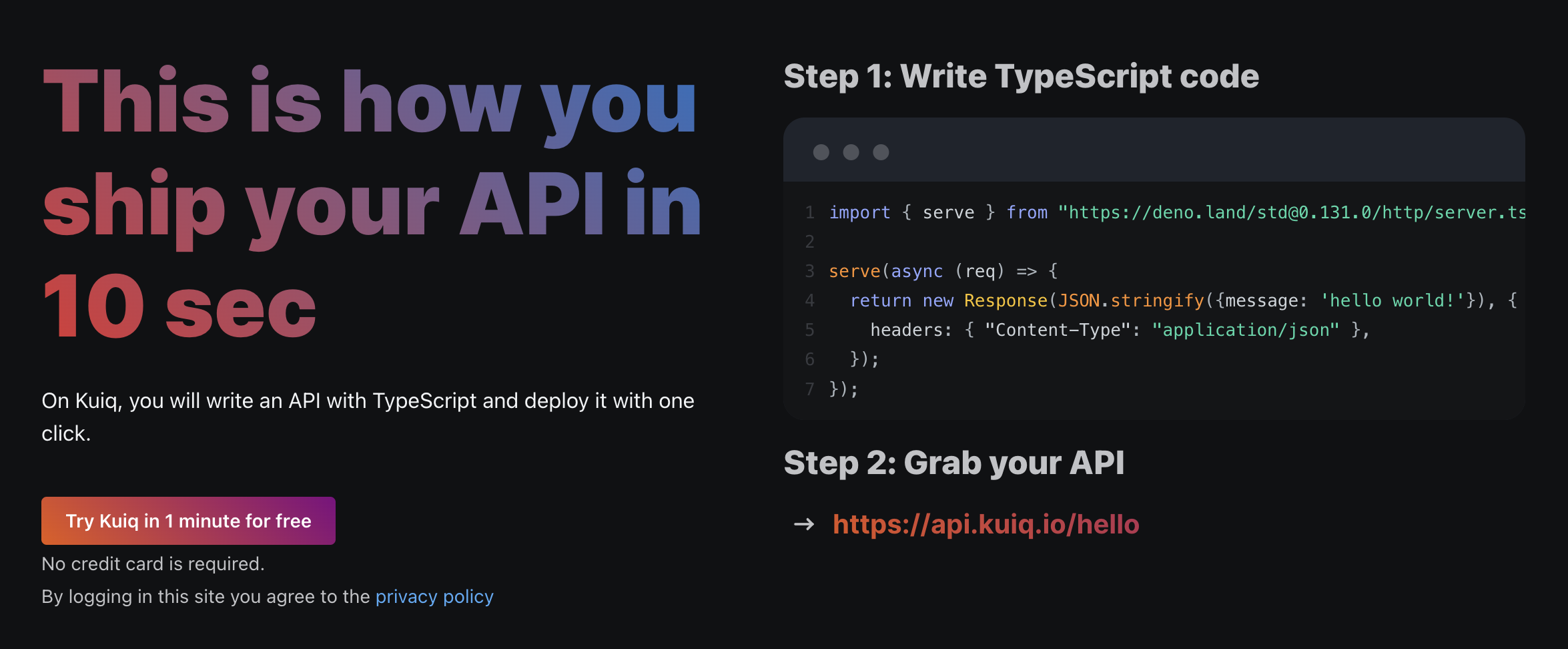Click the 'No credit card is required.' text

point(153,564)
